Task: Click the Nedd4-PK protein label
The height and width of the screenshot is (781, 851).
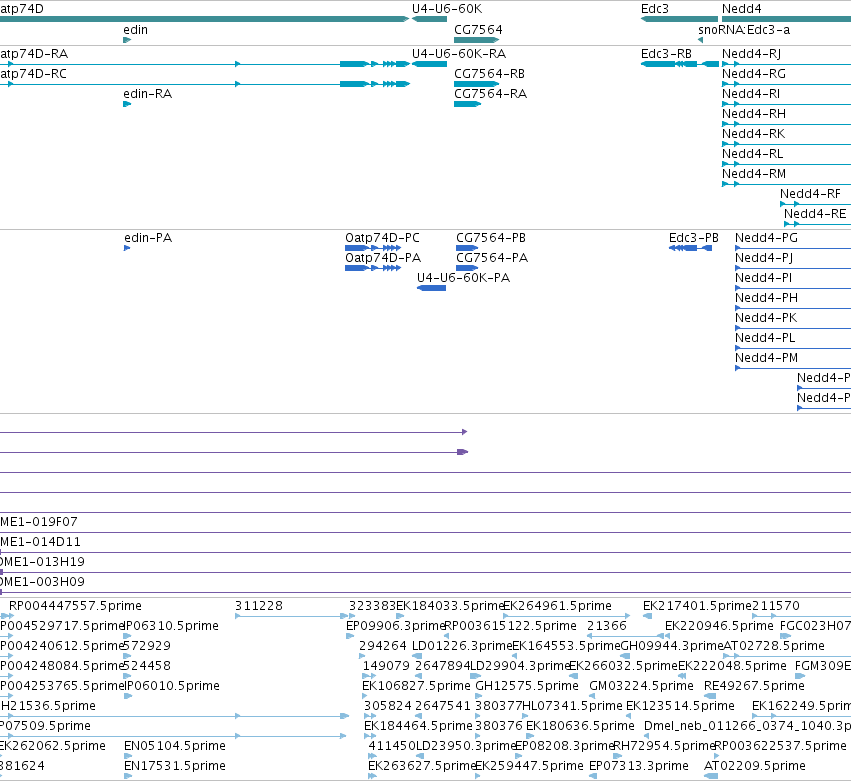Action: [766, 318]
